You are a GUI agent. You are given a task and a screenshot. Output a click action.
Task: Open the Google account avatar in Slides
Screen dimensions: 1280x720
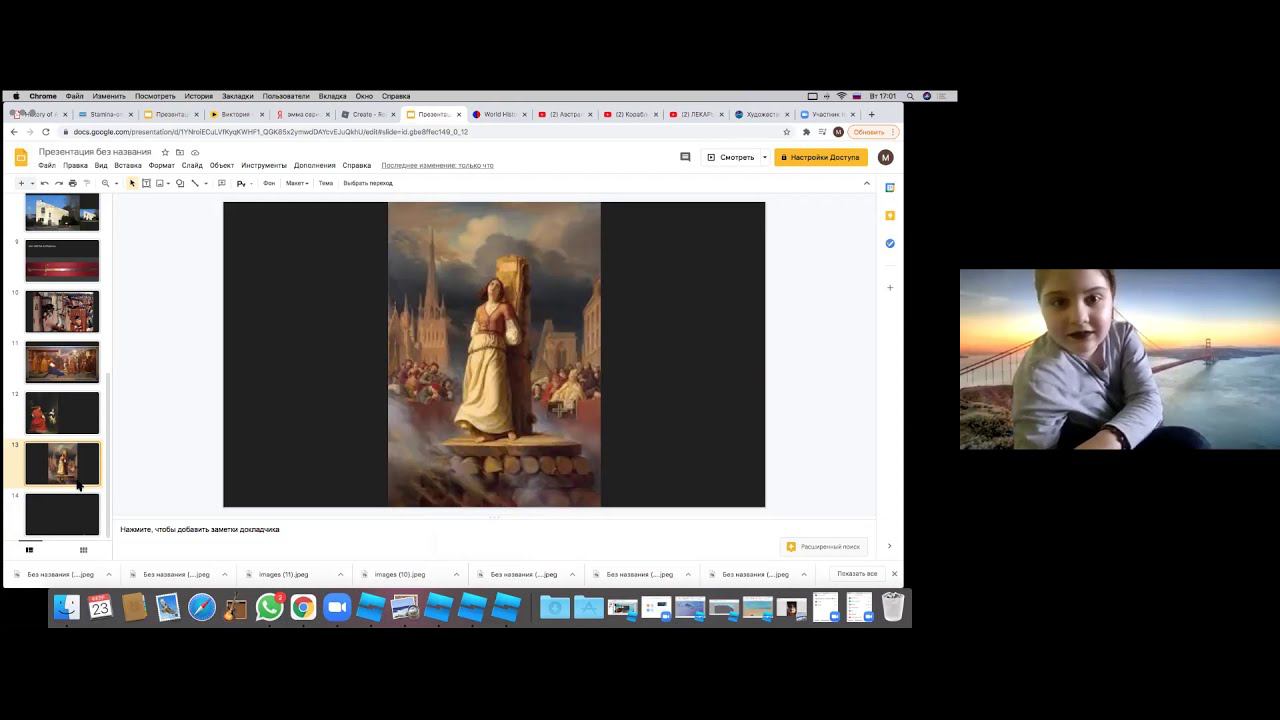point(885,157)
